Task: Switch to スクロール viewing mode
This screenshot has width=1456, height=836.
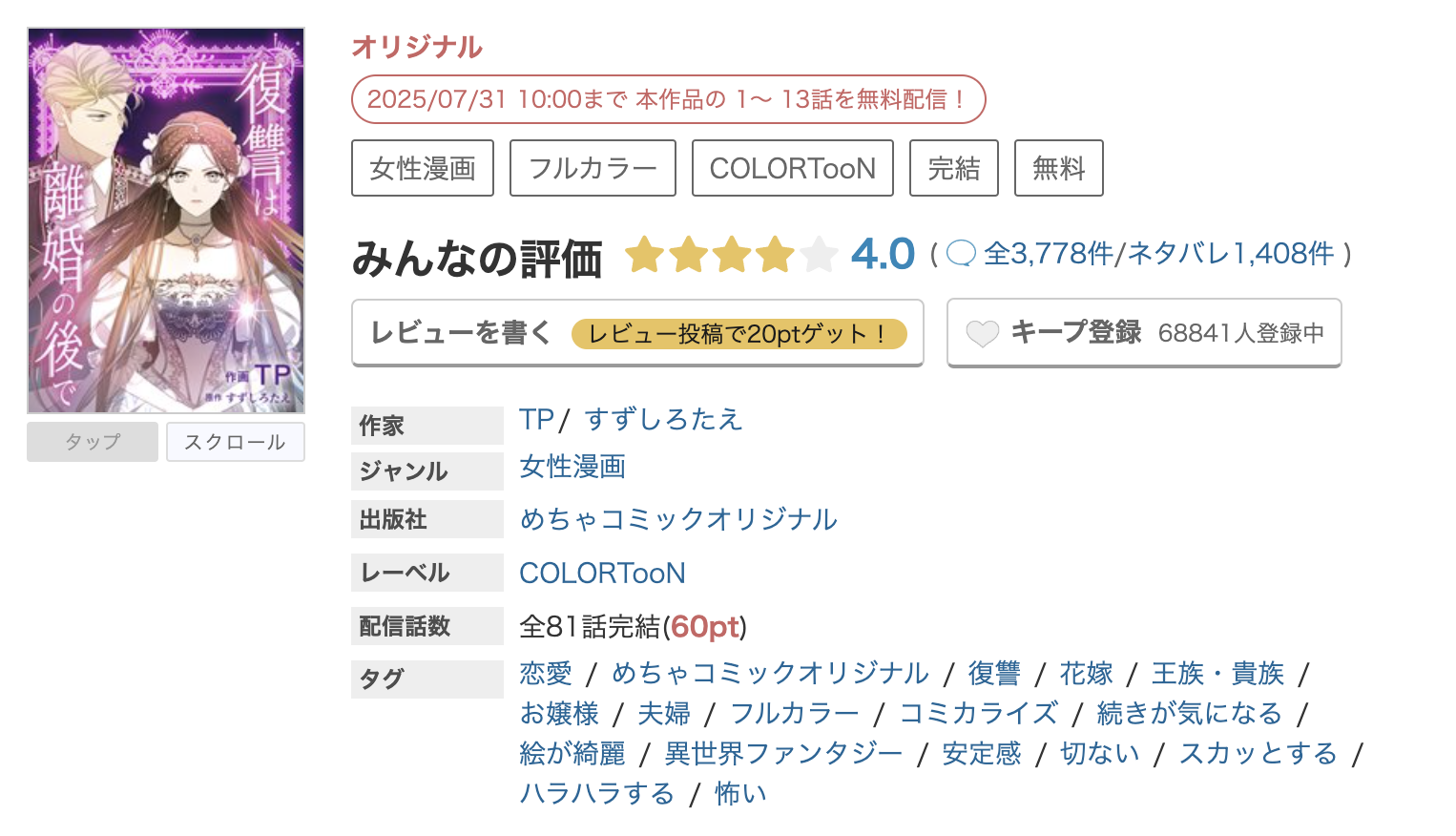Action: (x=235, y=441)
